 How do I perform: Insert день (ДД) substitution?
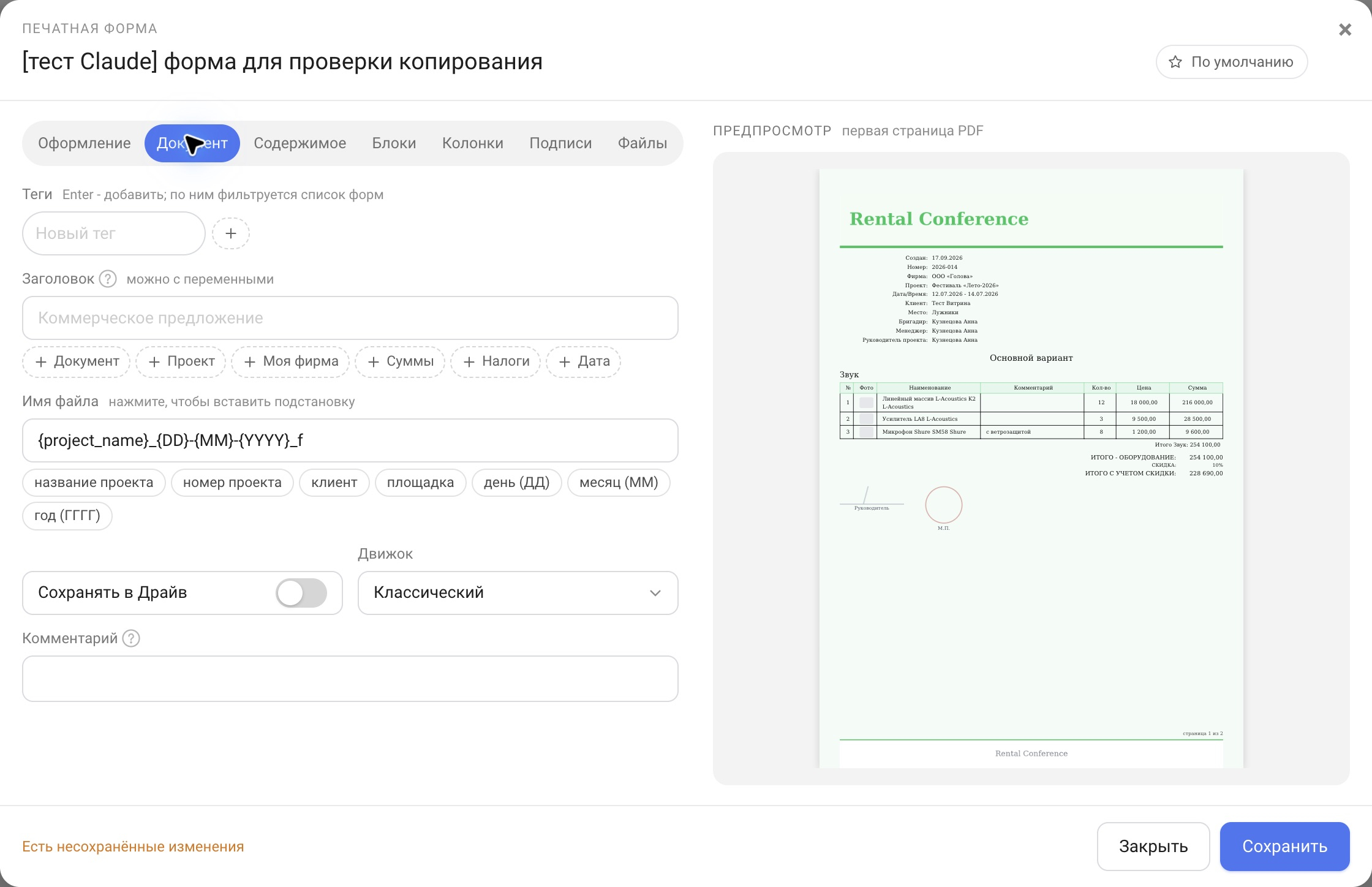pos(517,483)
